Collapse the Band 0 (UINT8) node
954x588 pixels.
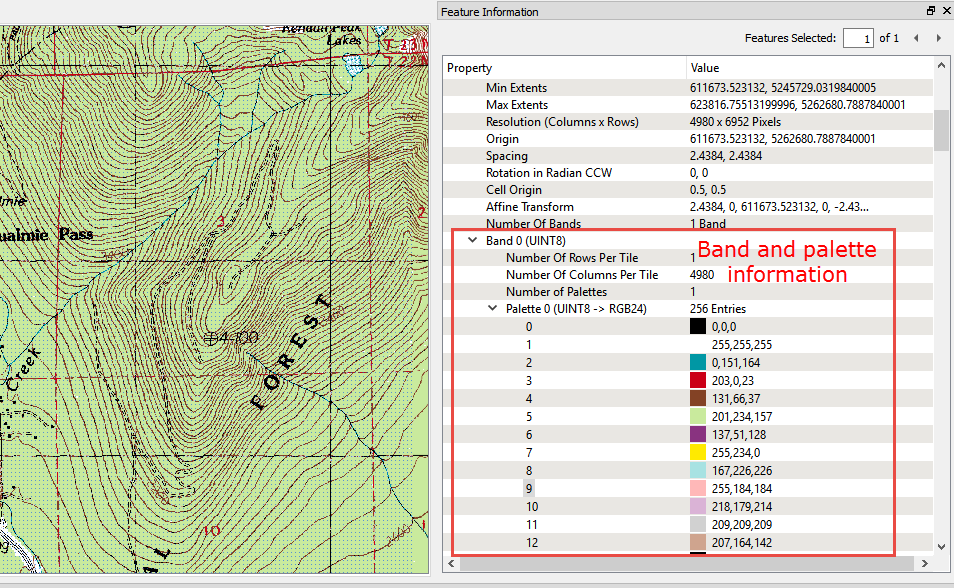click(x=471, y=241)
